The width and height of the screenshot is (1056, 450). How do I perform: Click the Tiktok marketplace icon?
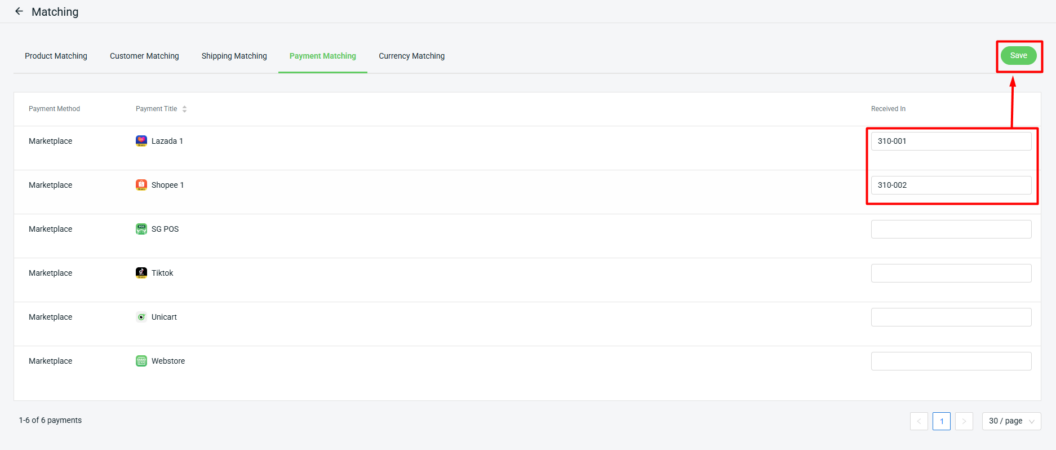[x=141, y=273]
